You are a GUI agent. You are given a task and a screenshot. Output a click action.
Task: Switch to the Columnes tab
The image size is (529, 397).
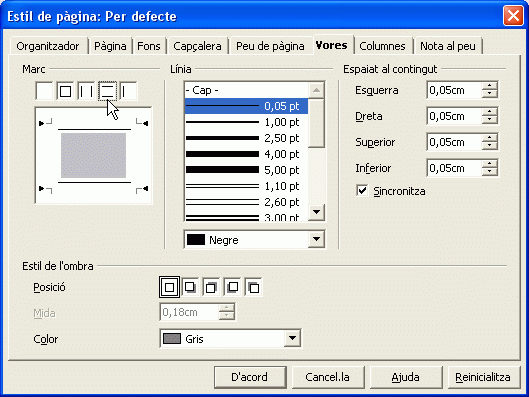click(382, 46)
